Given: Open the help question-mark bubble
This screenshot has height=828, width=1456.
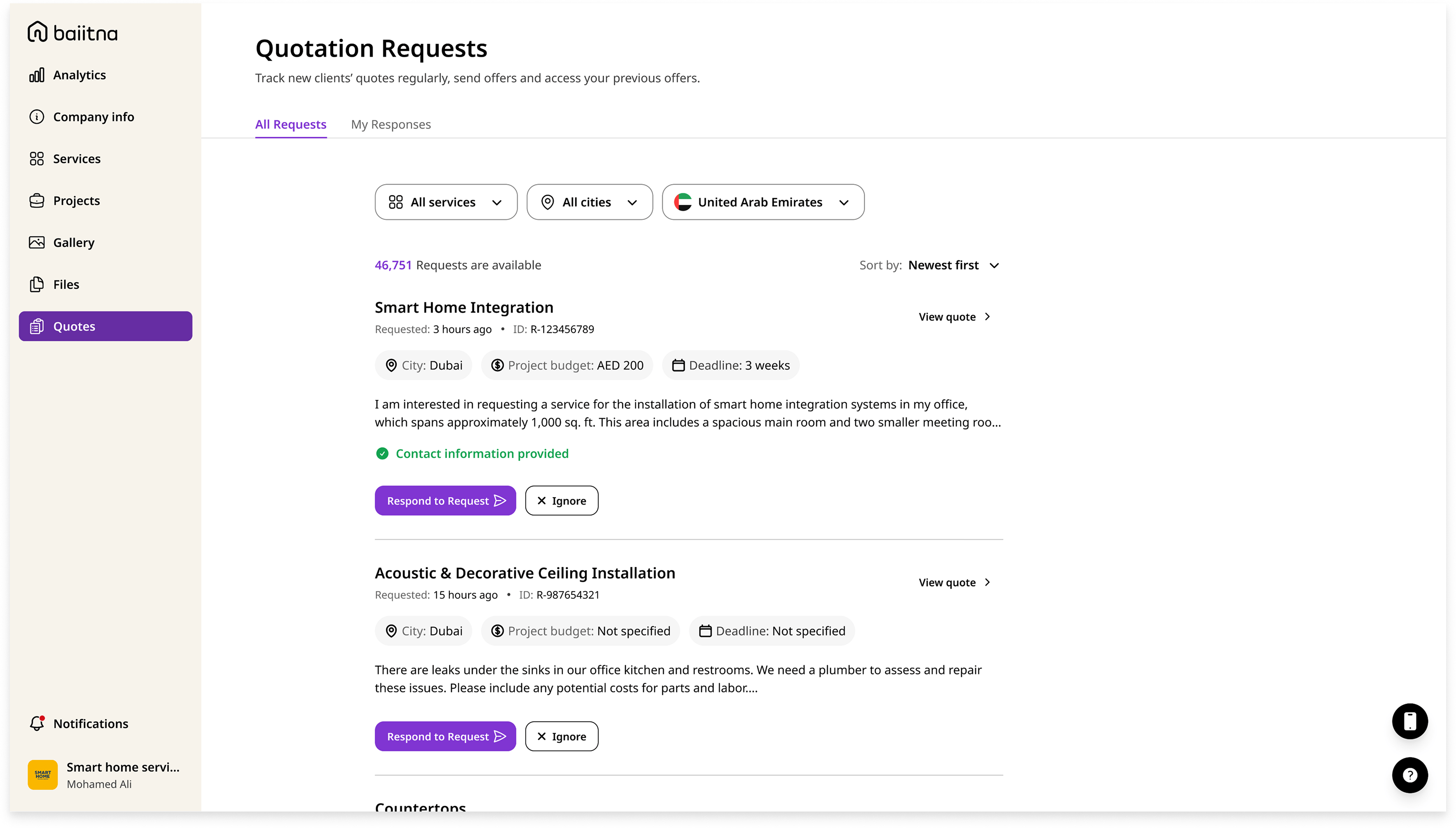Looking at the screenshot, I should 1410,775.
